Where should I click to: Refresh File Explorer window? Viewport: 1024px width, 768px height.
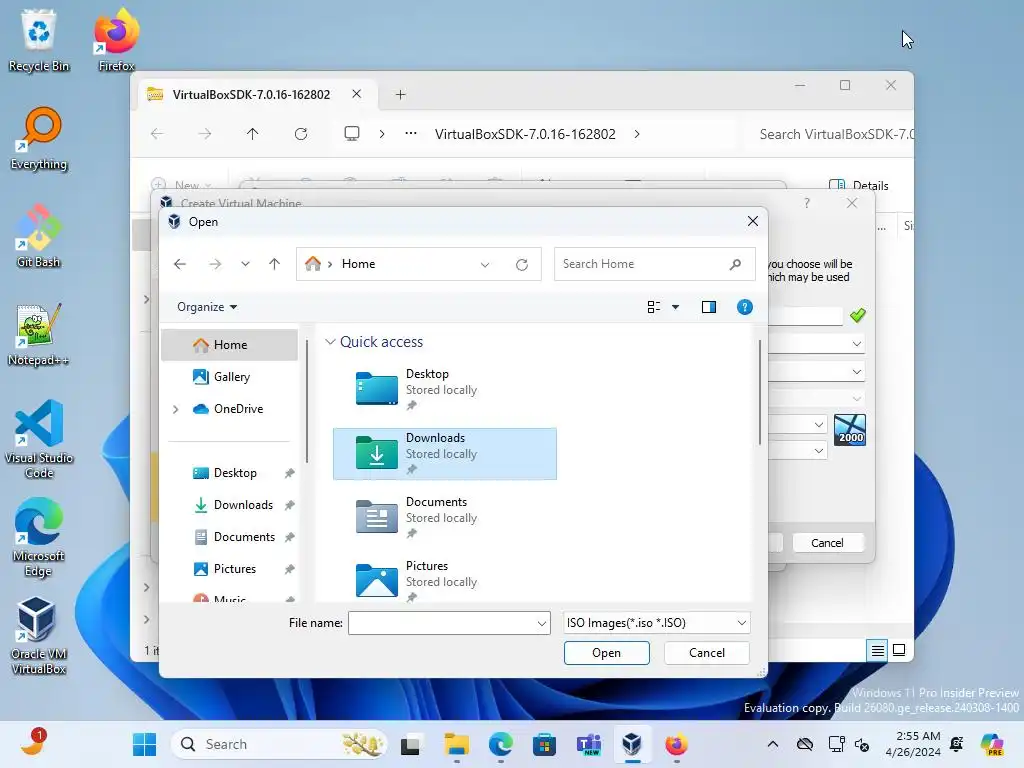[301, 134]
